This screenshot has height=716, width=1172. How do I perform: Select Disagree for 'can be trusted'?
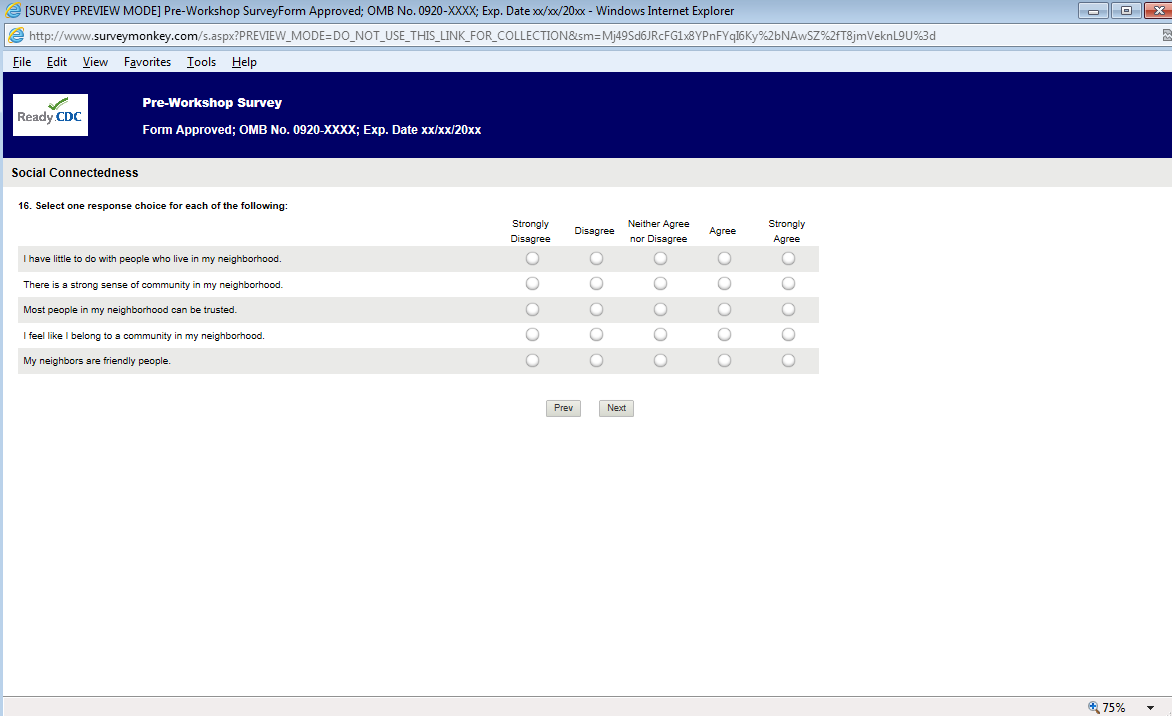tap(596, 309)
